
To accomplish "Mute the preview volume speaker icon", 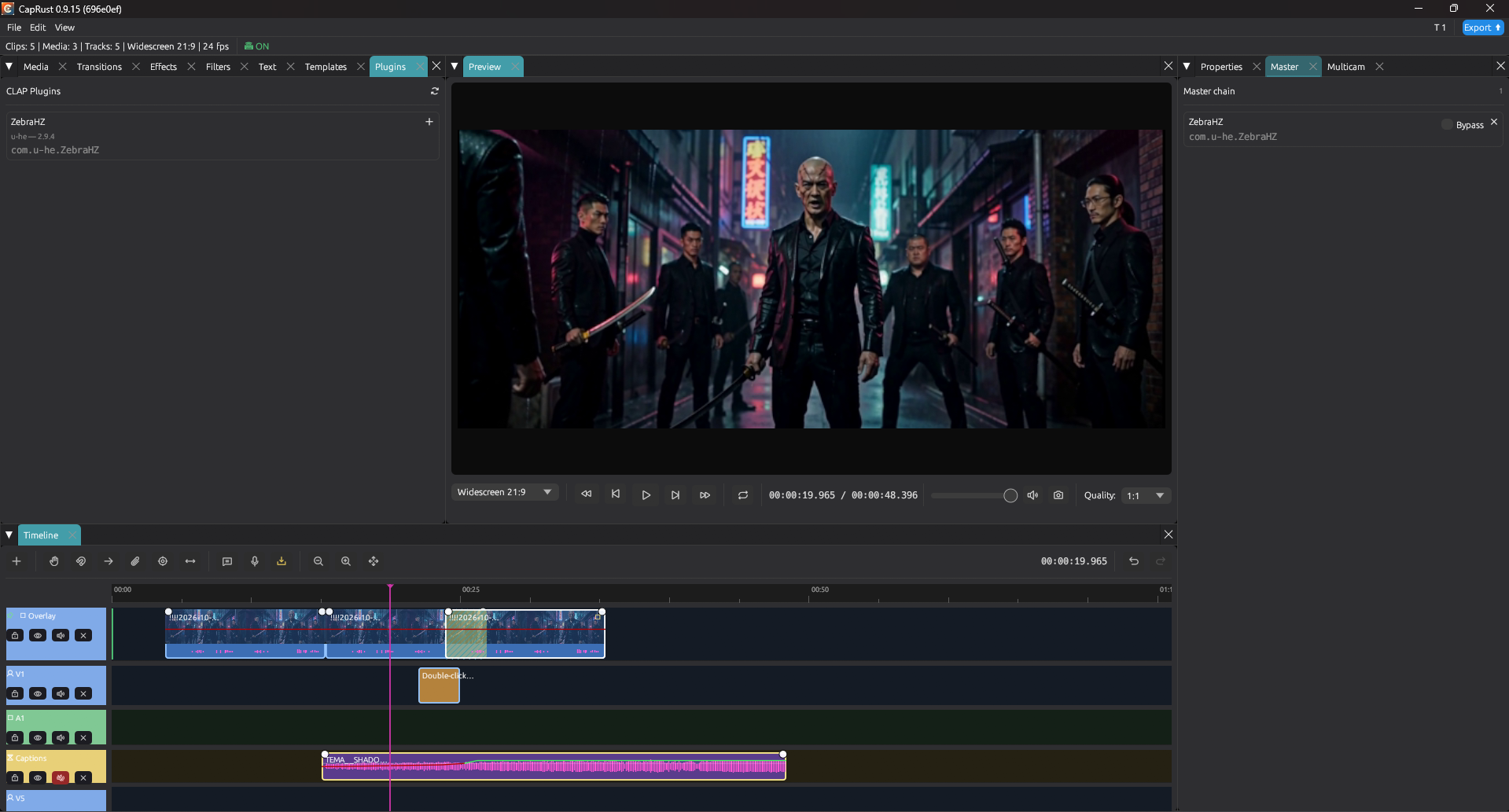I will 1032,495.
